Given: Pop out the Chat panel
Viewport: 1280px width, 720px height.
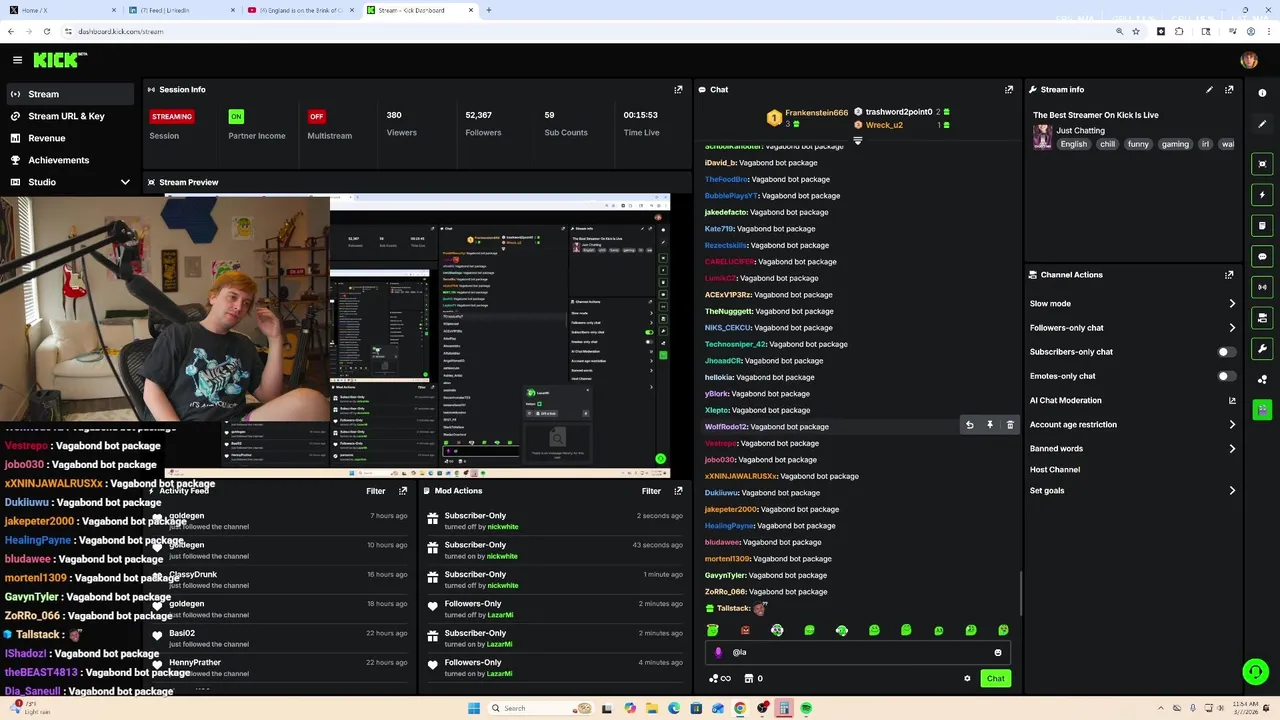Looking at the screenshot, I should coord(1009,89).
